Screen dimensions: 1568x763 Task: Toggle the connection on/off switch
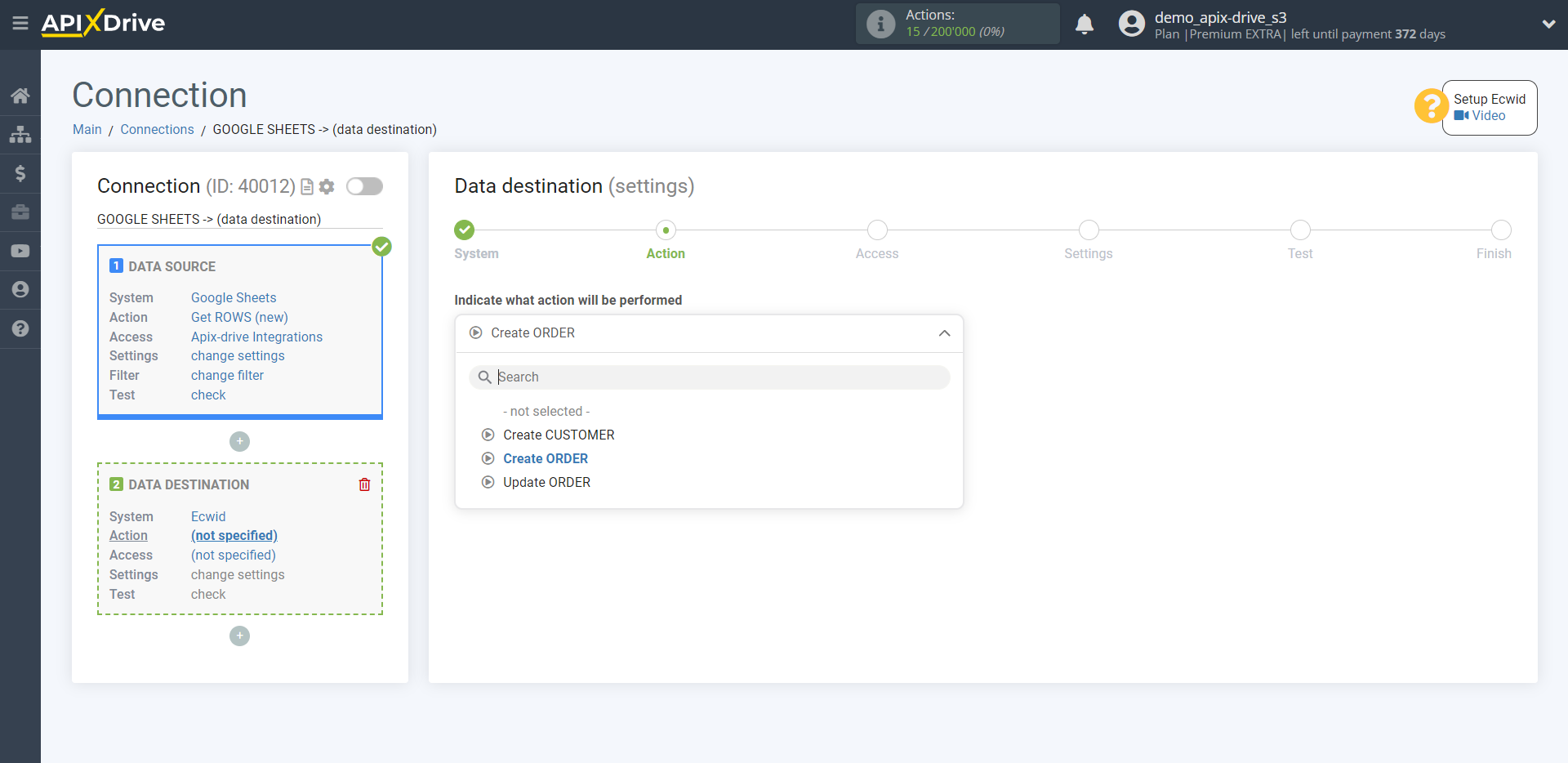pos(364,186)
